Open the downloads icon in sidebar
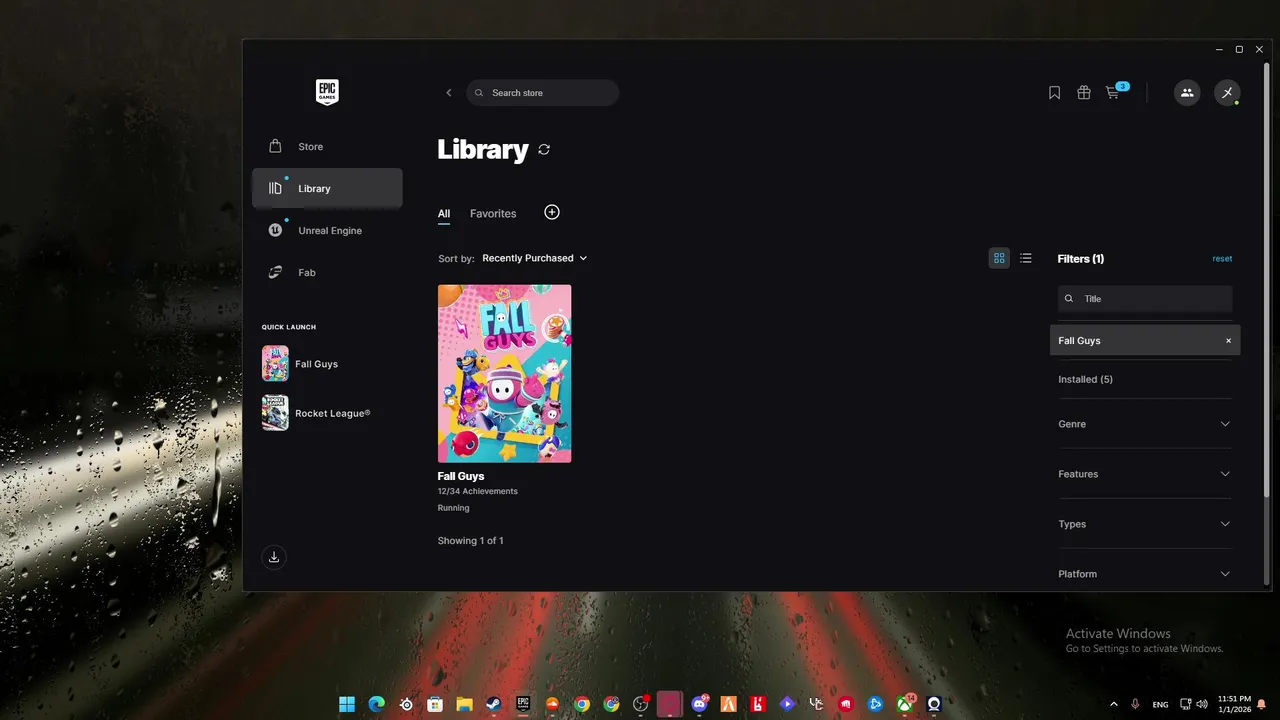1280x720 pixels. pos(274,557)
